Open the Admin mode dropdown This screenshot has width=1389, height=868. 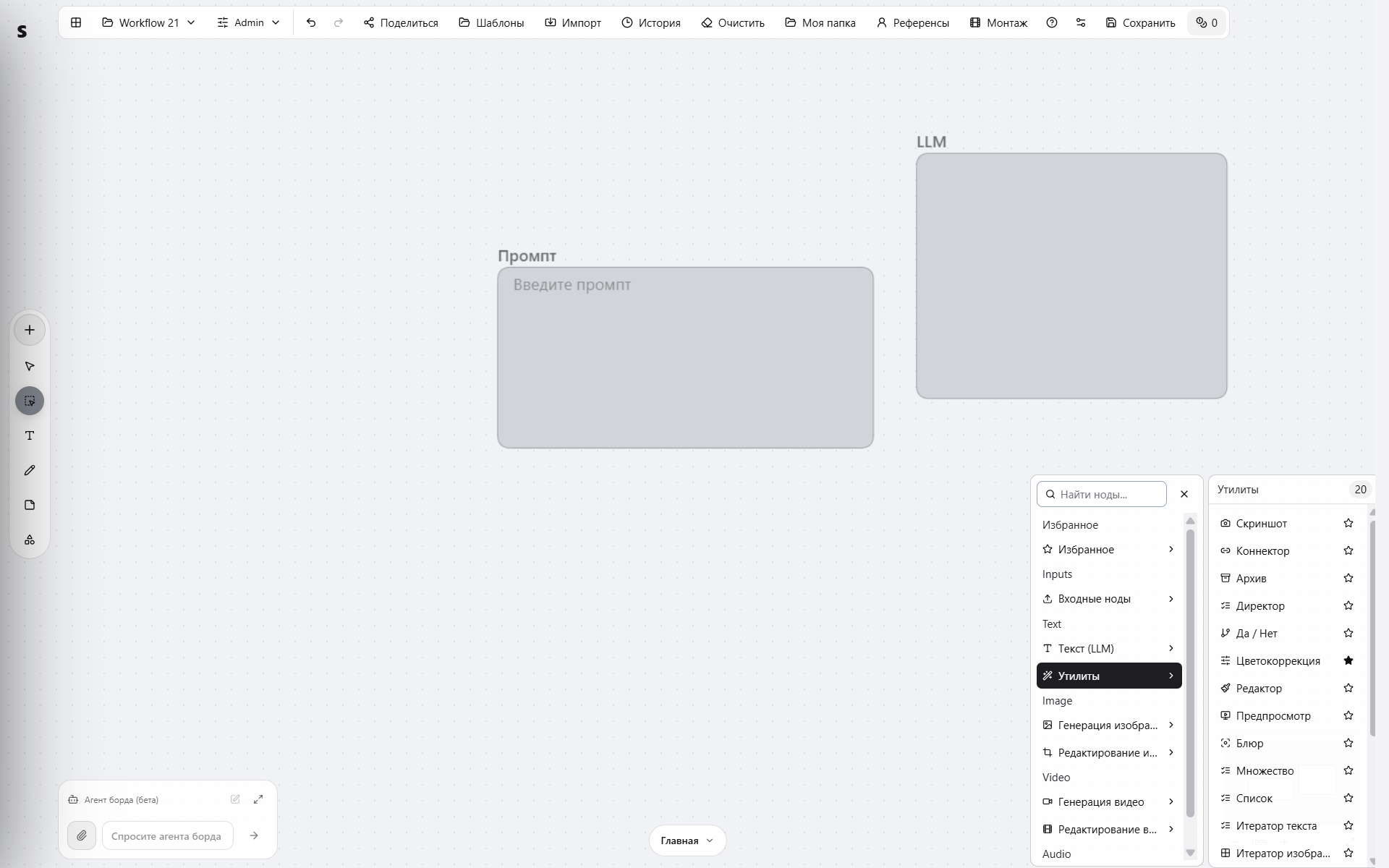tap(248, 22)
